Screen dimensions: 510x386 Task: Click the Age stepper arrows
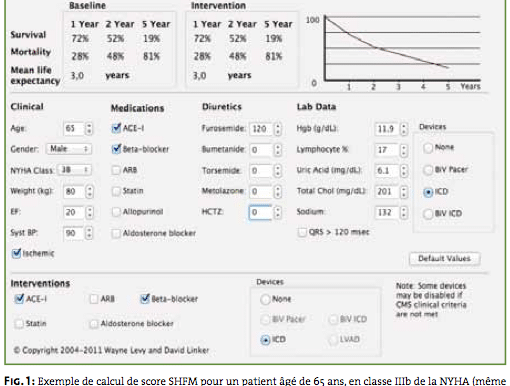point(89,129)
